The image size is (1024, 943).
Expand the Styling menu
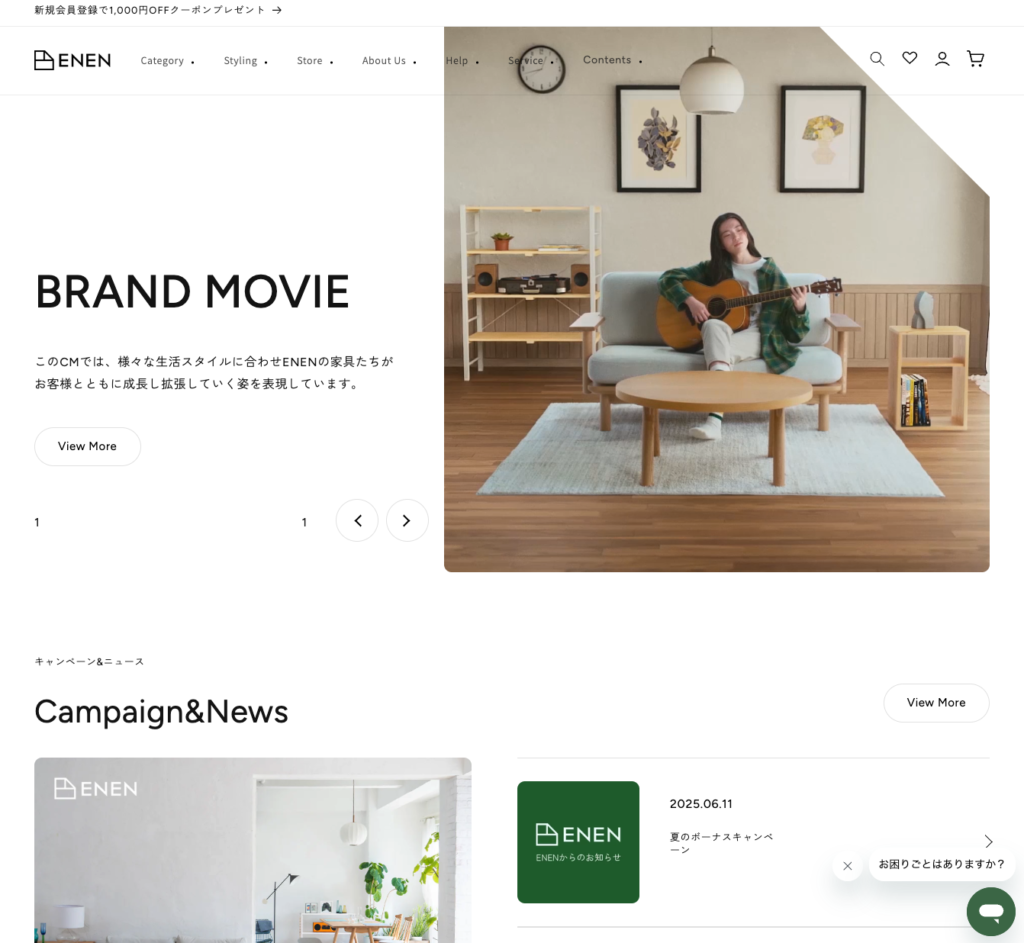point(245,61)
